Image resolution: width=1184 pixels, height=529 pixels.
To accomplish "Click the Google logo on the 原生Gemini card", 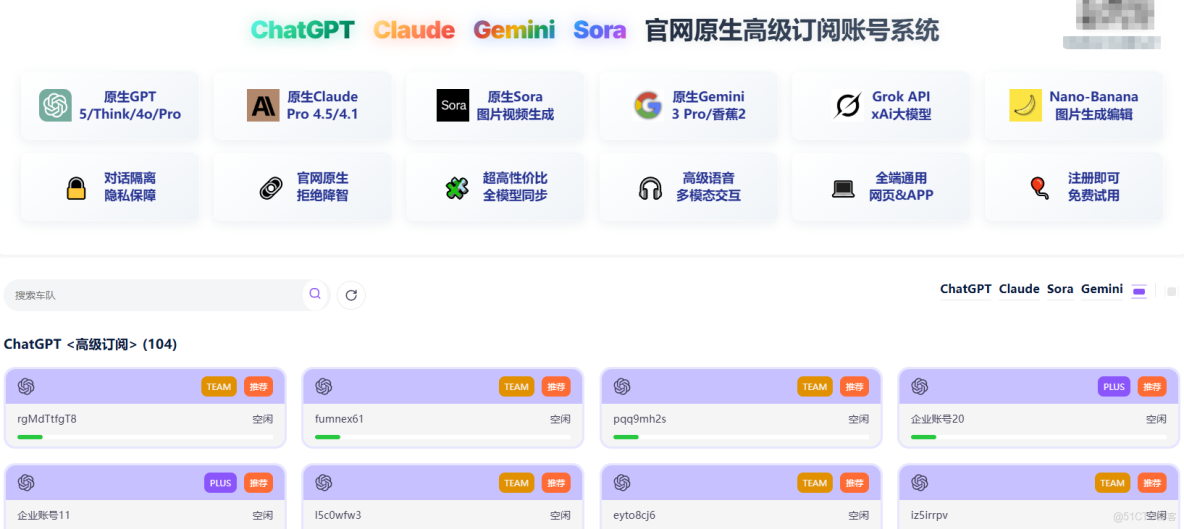I will 648,106.
